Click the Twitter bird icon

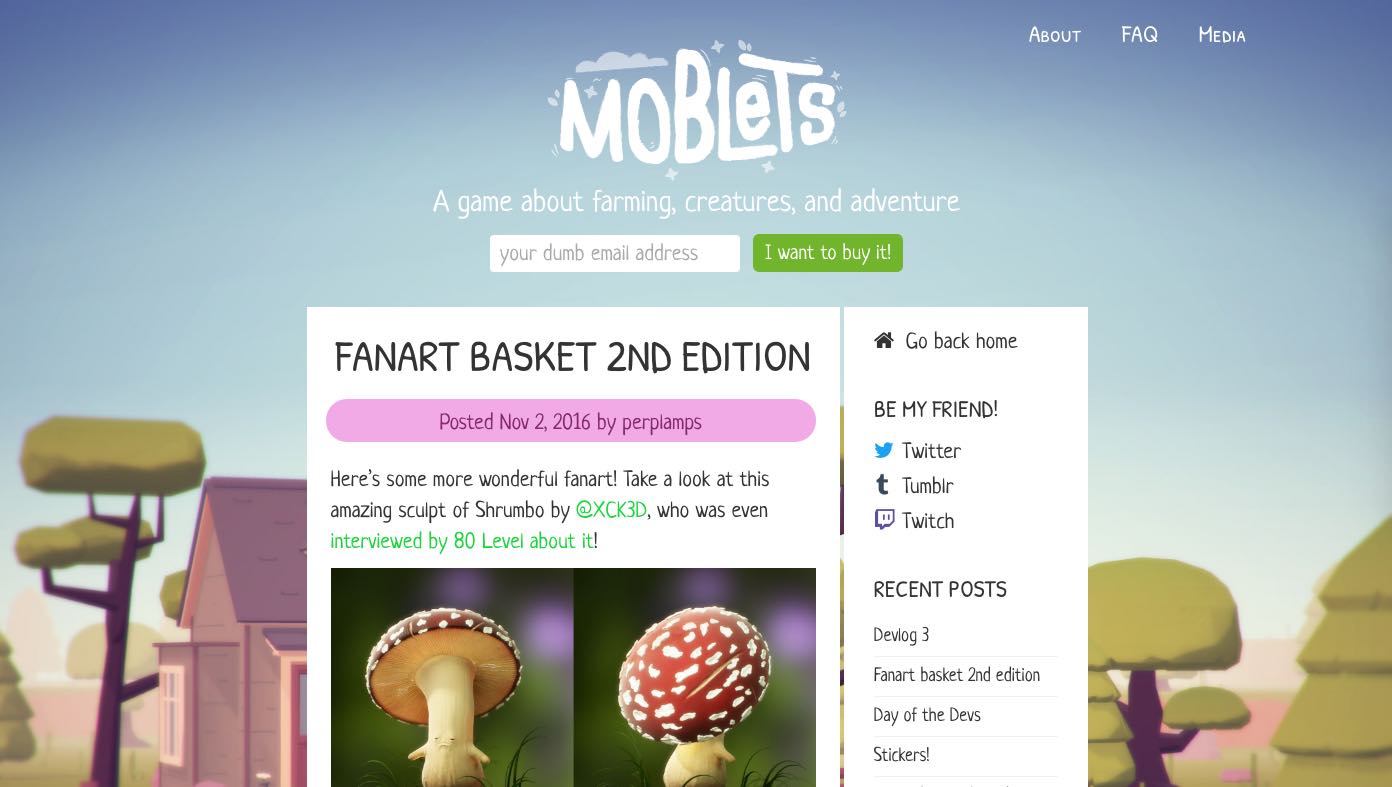tap(884, 451)
